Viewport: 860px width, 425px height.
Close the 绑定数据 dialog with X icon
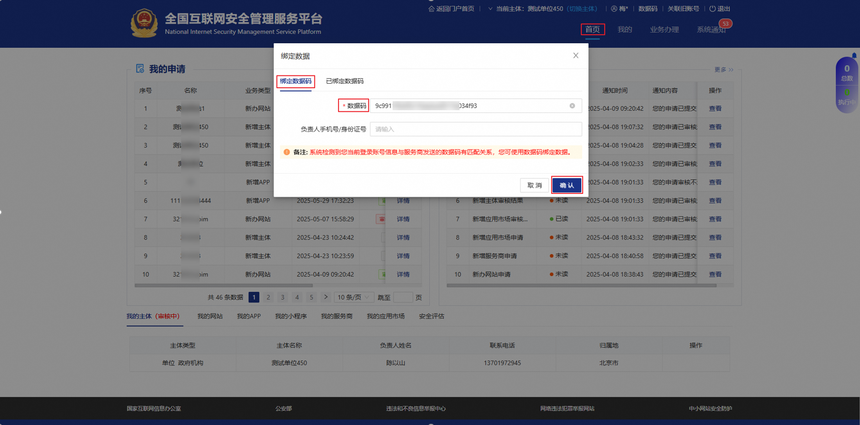(x=575, y=56)
